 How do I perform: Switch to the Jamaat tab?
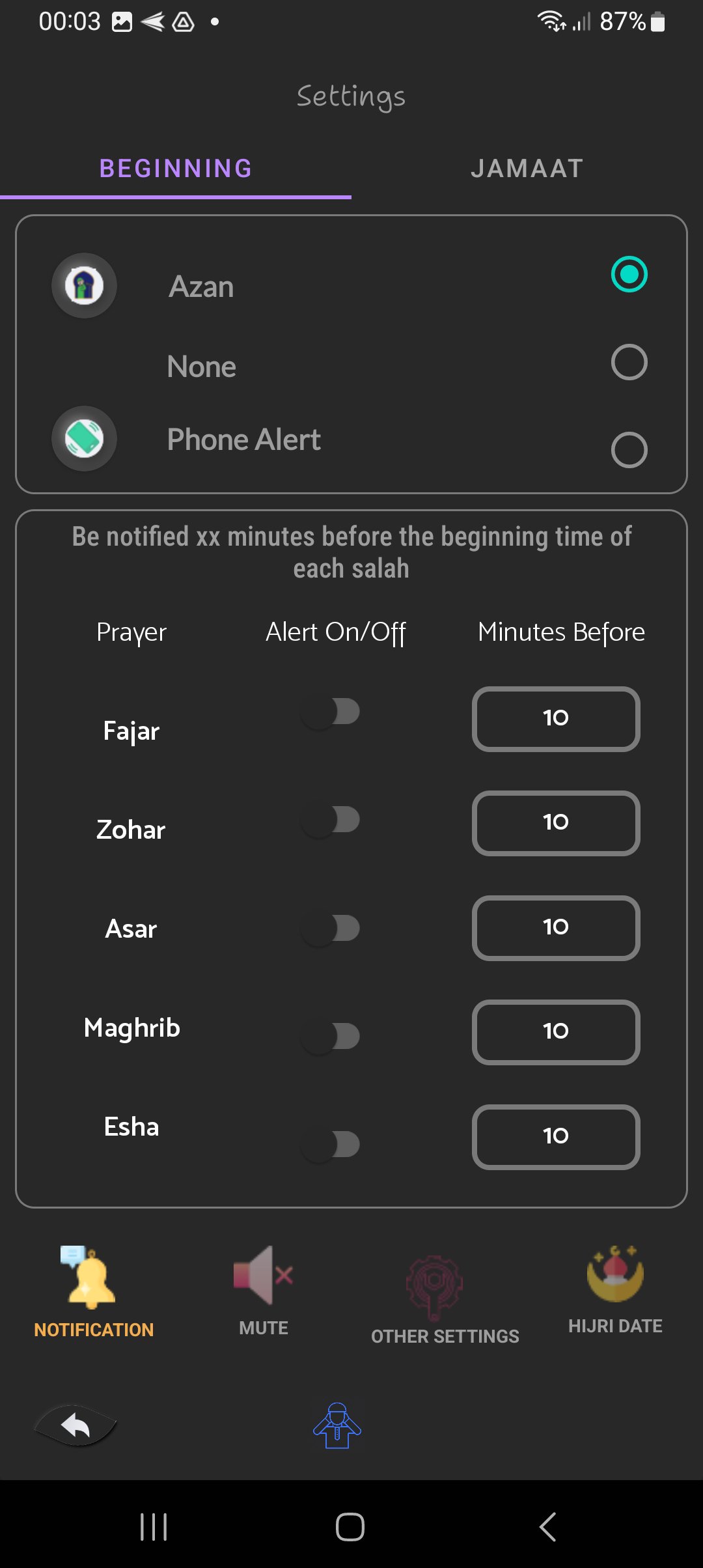coord(527,169)
